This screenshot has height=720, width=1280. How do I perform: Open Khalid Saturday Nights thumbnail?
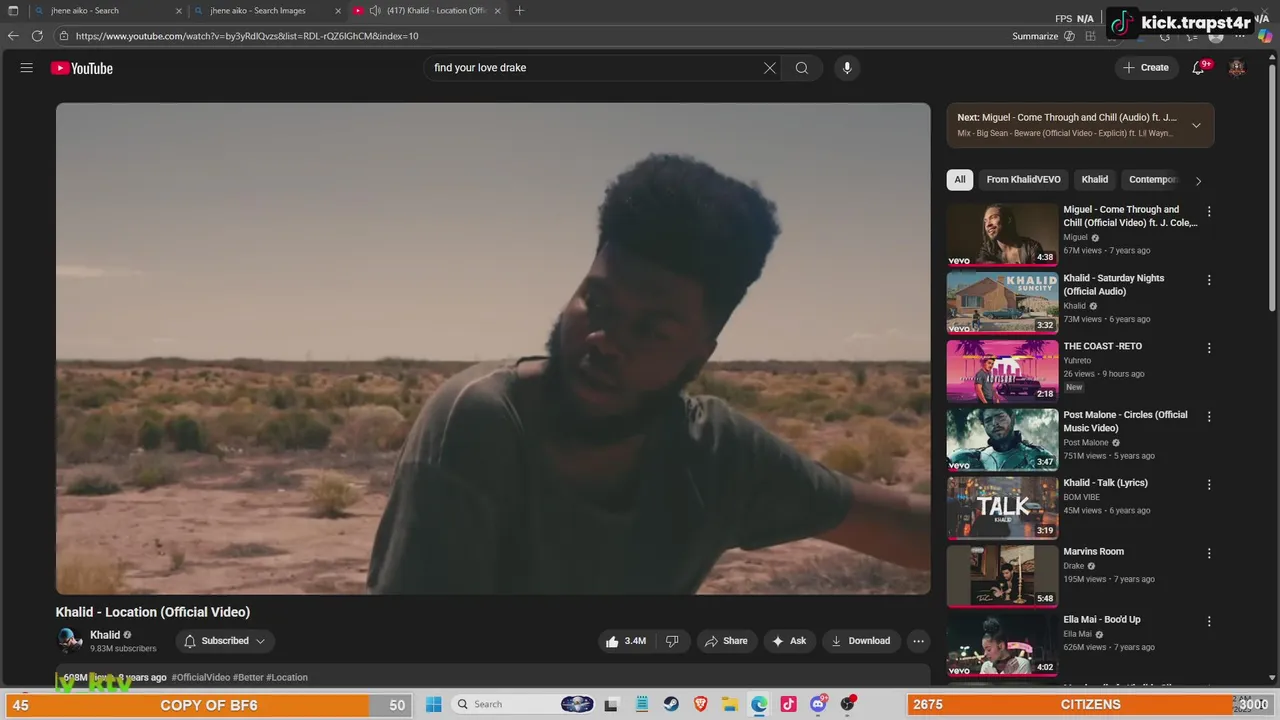(1002, 303)
